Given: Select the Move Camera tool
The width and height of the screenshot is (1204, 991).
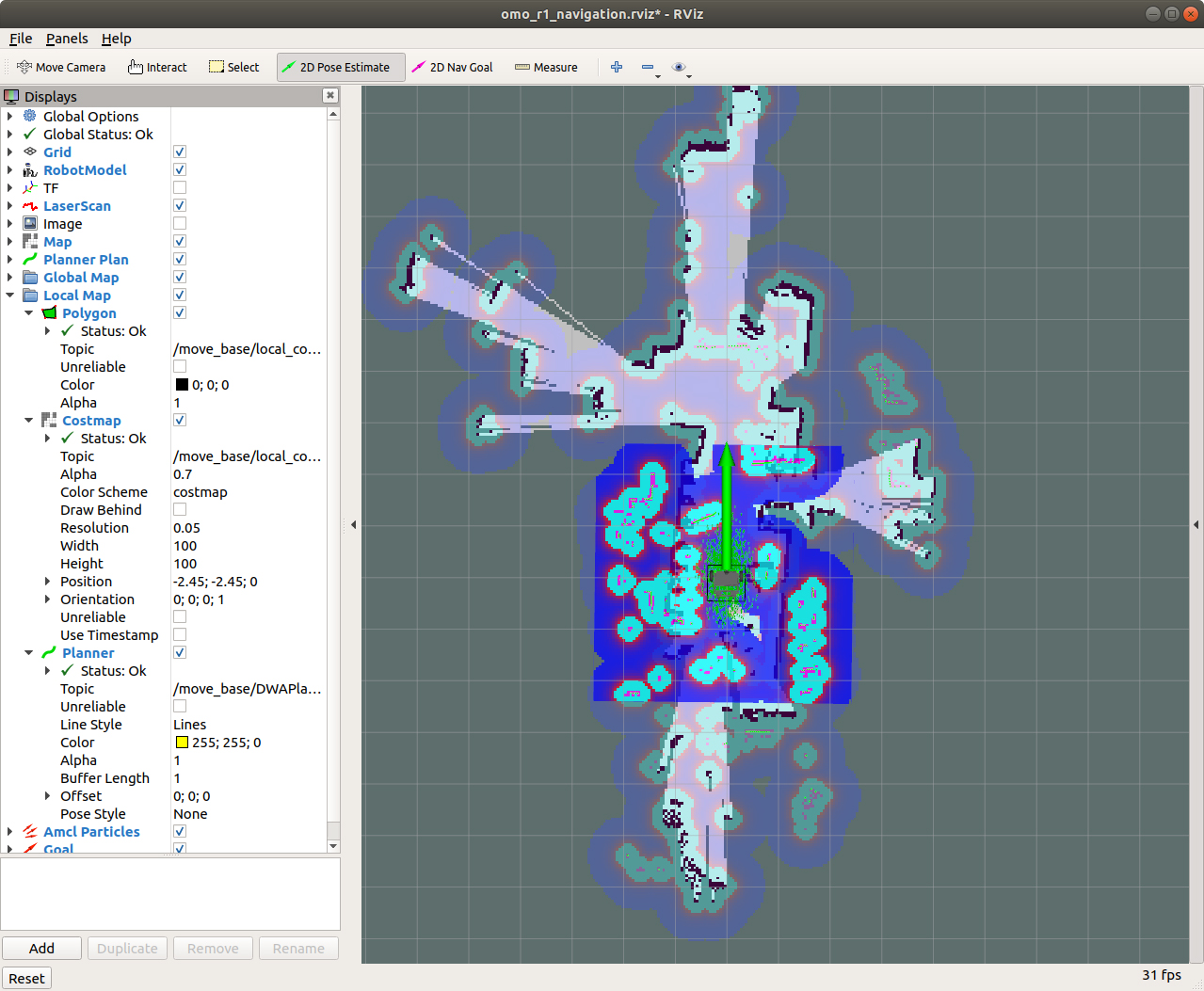Looking at the screenshot, I should point(61,68).
